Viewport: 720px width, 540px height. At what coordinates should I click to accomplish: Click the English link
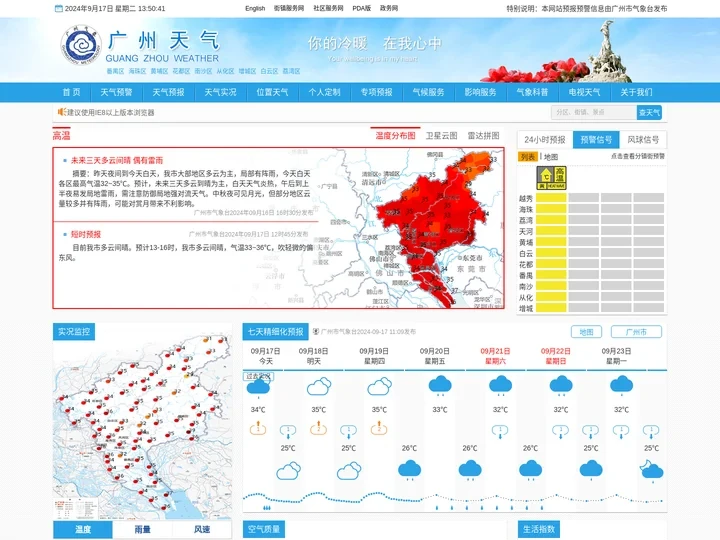255,8
